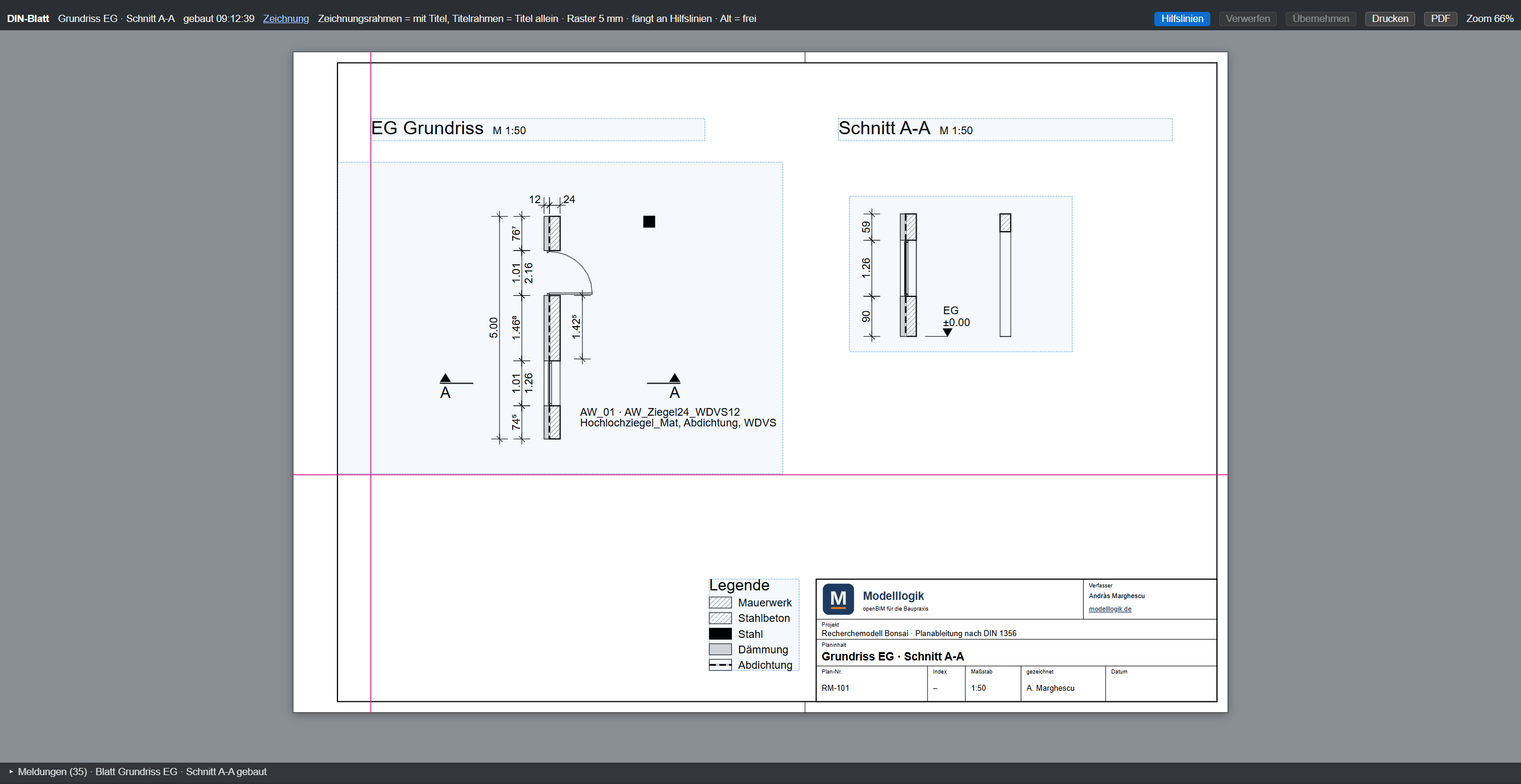Click the Projekt line Recherchemodell Bonsai
The image size is (1521, 784).
919,633
